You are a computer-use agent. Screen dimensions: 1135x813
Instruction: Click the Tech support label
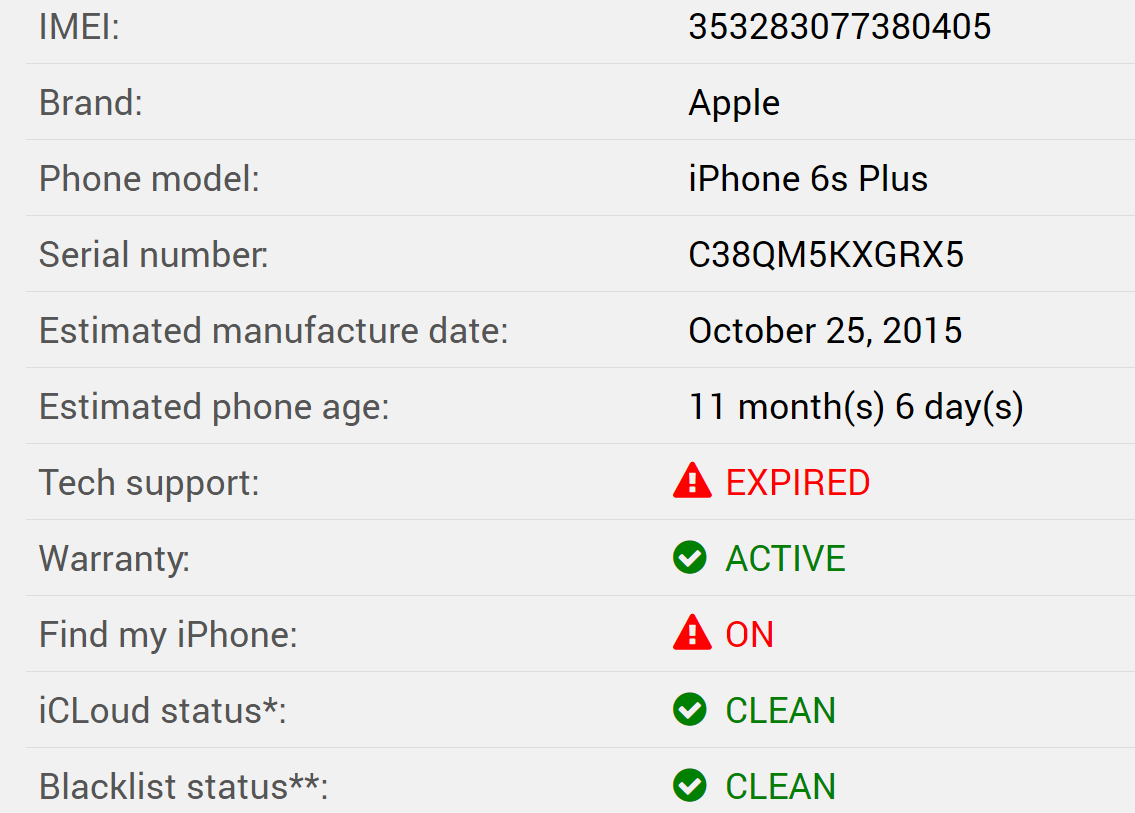(149, 483)
